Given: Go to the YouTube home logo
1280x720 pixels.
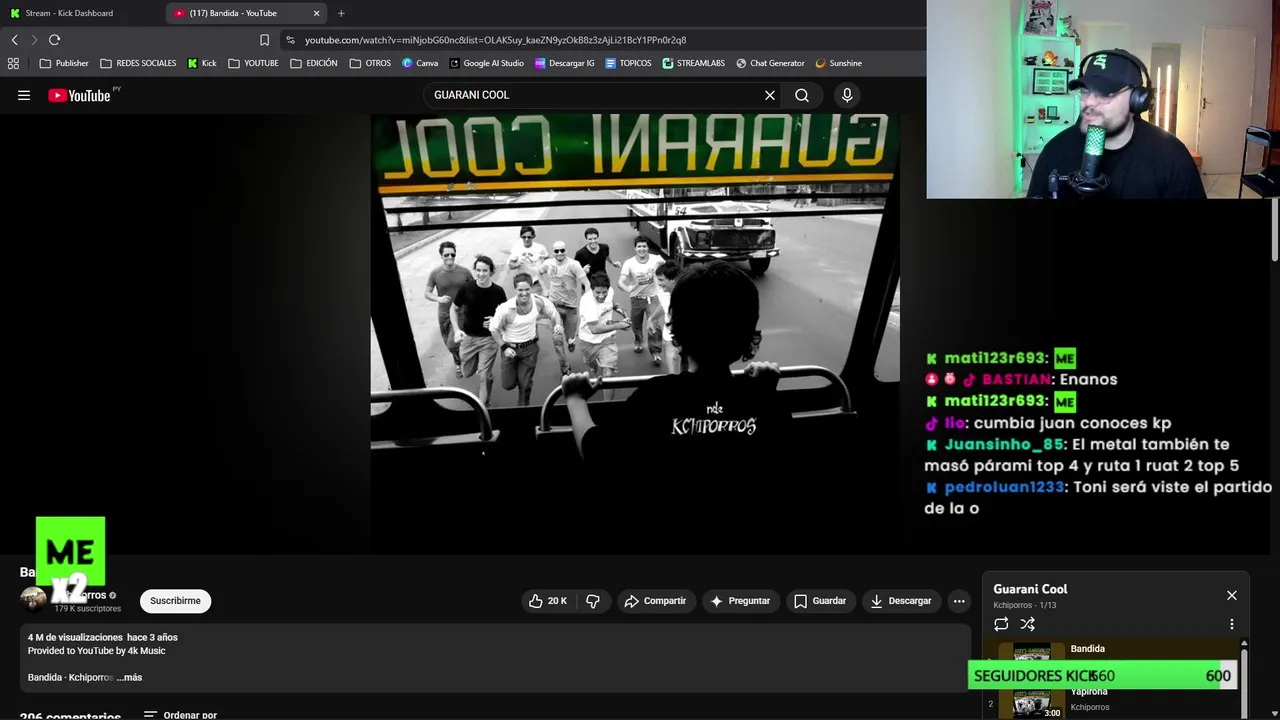Looking at the screenshot, I should pyautogui.click(x=80, y=95).
